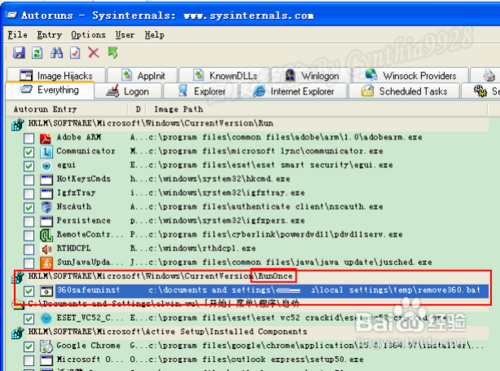Switch to the Winlogon tab

coord(312,75)
